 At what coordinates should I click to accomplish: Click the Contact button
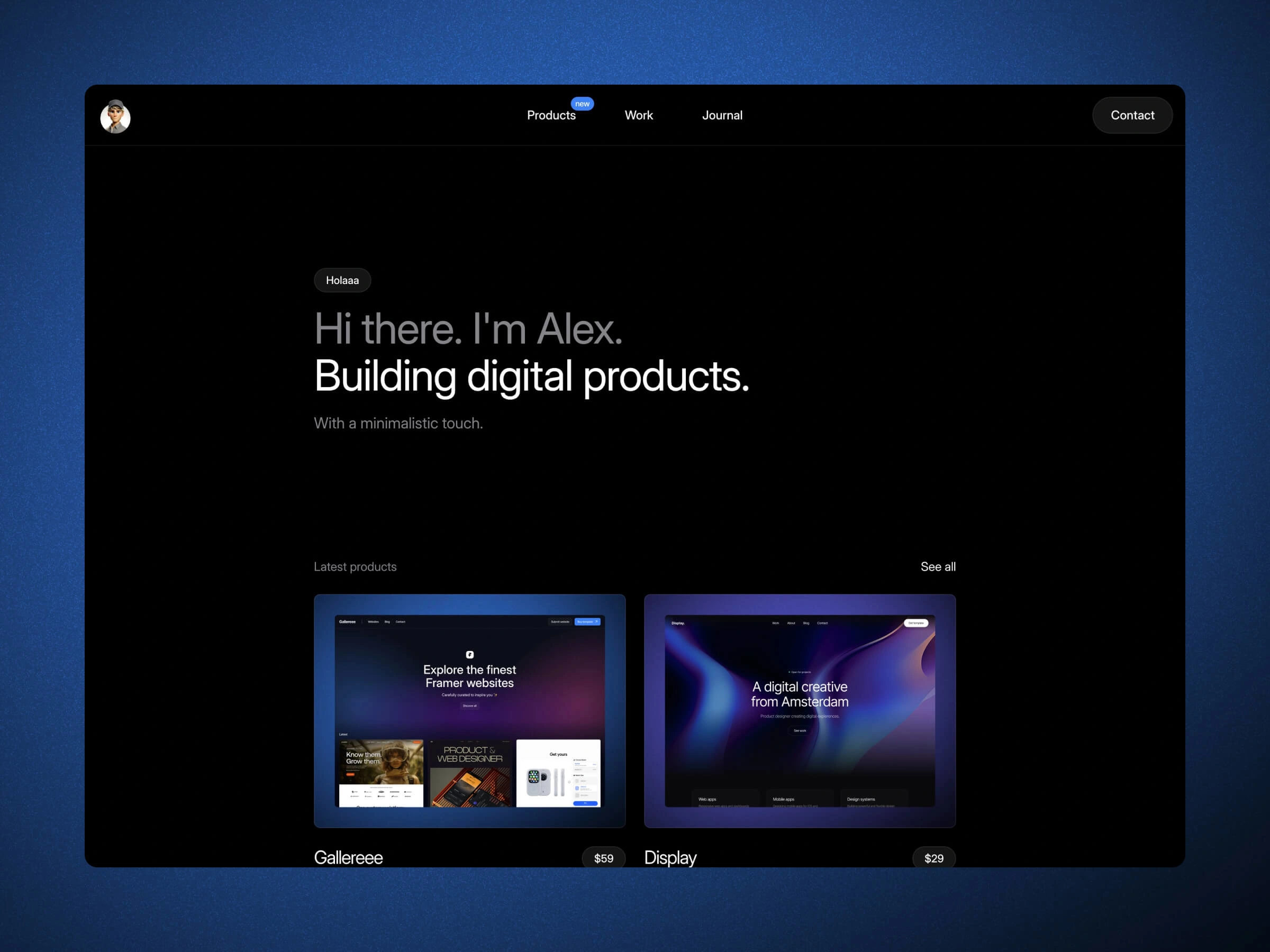[x=1132, y=115]
